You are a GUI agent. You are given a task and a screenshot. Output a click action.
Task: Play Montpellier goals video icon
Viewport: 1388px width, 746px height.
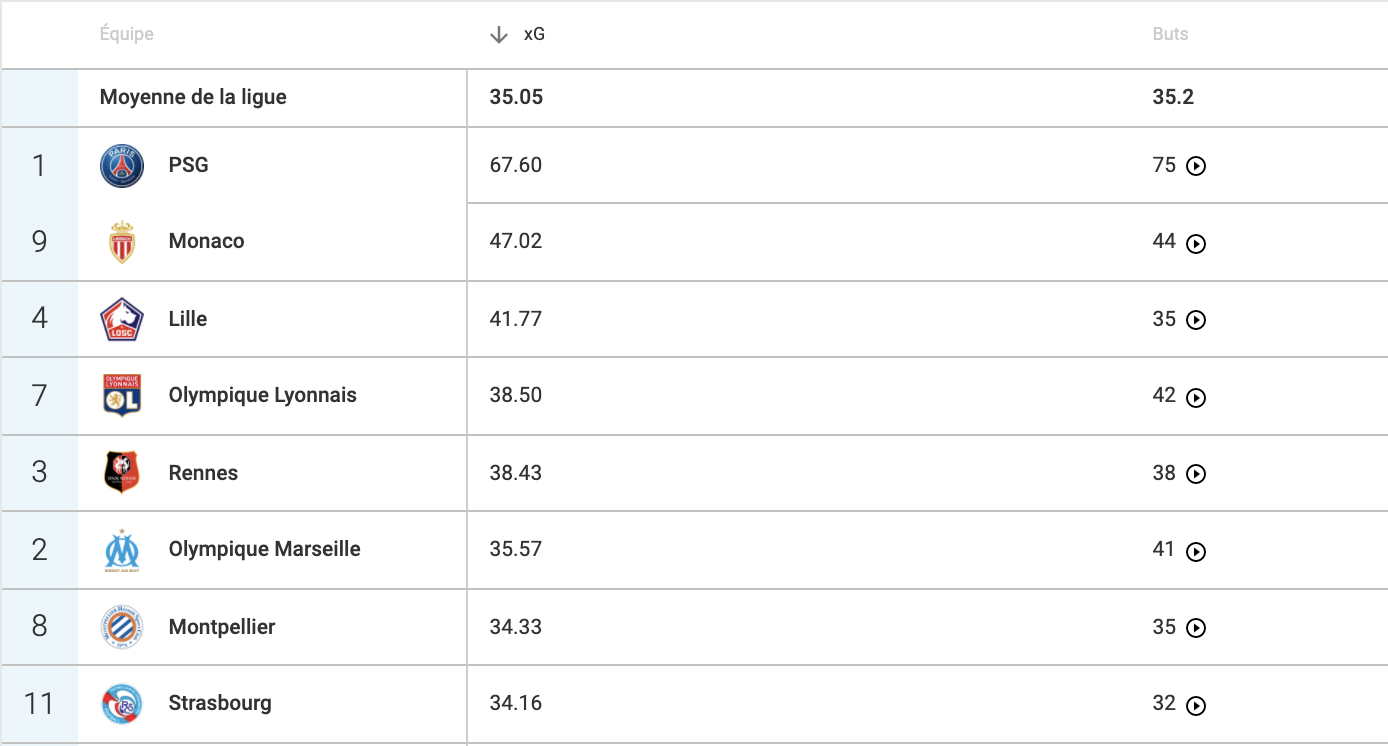1196,628
